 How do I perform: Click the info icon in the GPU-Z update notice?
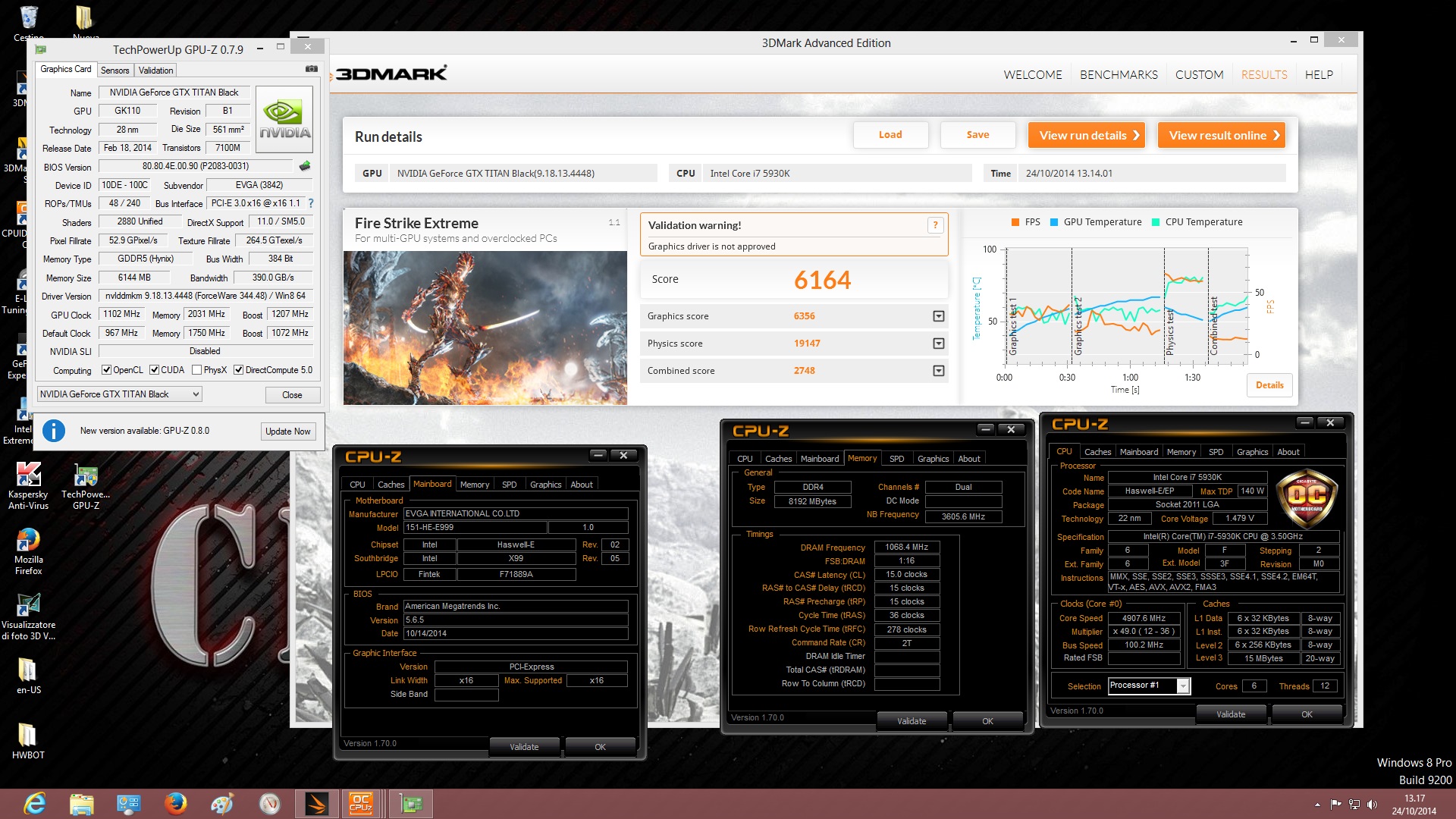(53, 431)
